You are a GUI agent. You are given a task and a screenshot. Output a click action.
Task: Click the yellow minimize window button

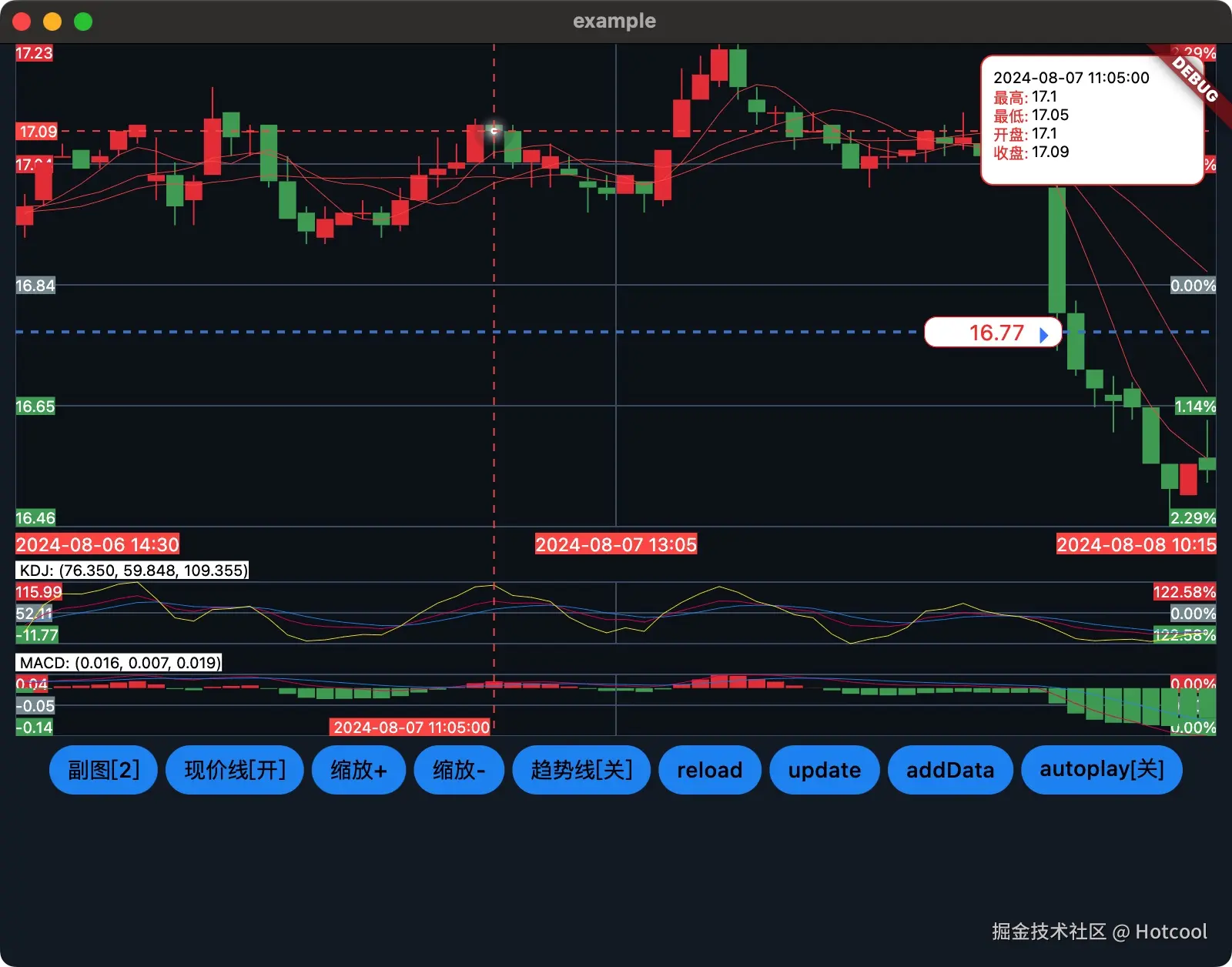click(x=52, y=22)
